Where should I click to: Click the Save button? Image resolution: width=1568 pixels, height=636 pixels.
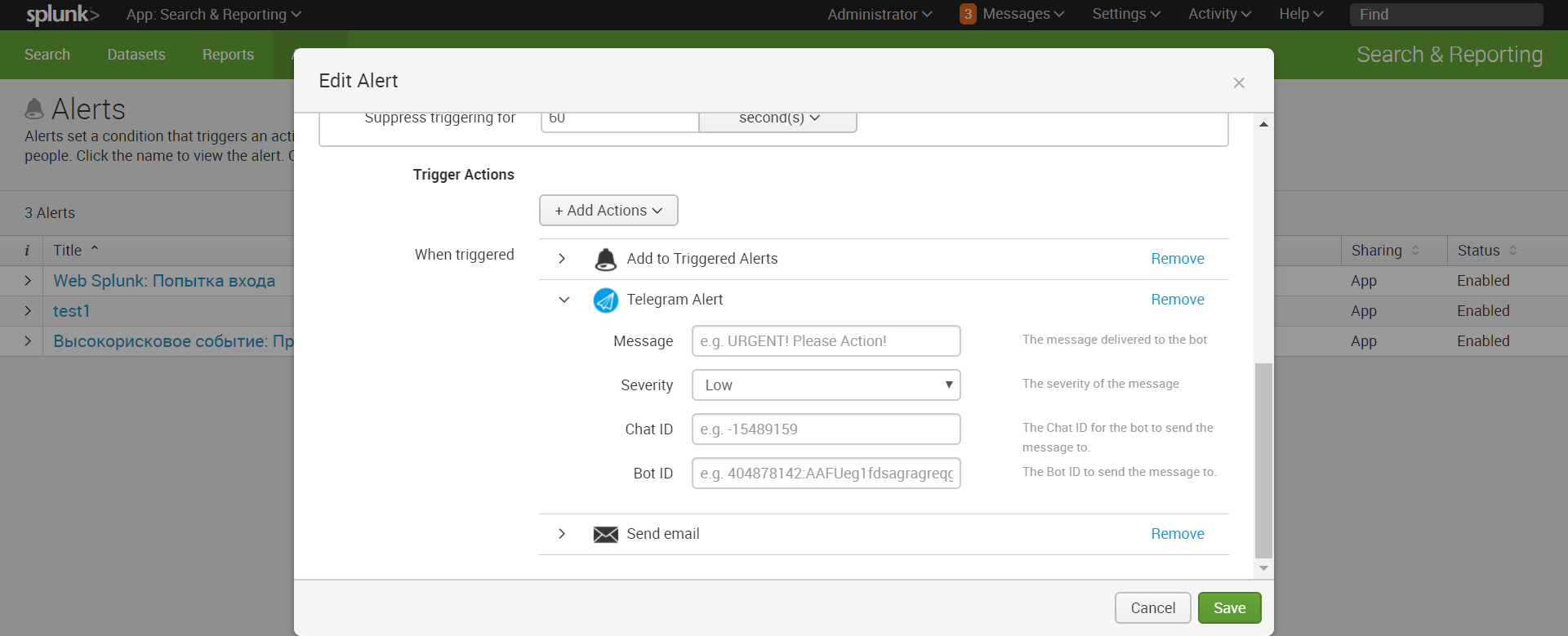[x=1230, y=608]
